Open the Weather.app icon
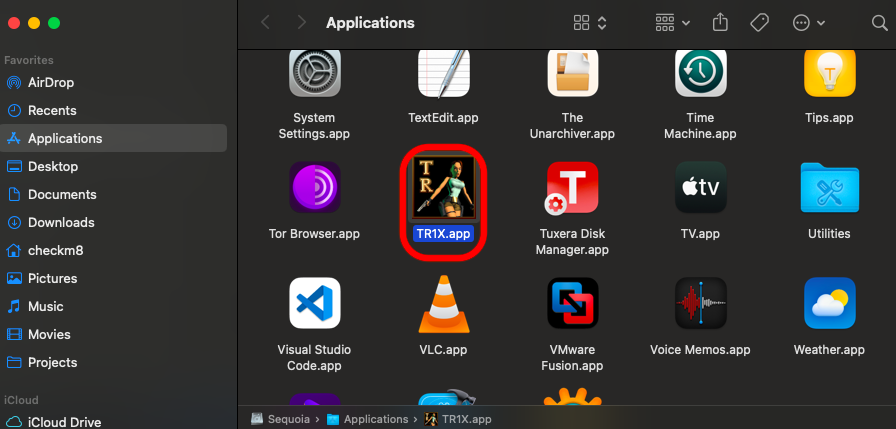896x429 pixels. coord(829,304)
